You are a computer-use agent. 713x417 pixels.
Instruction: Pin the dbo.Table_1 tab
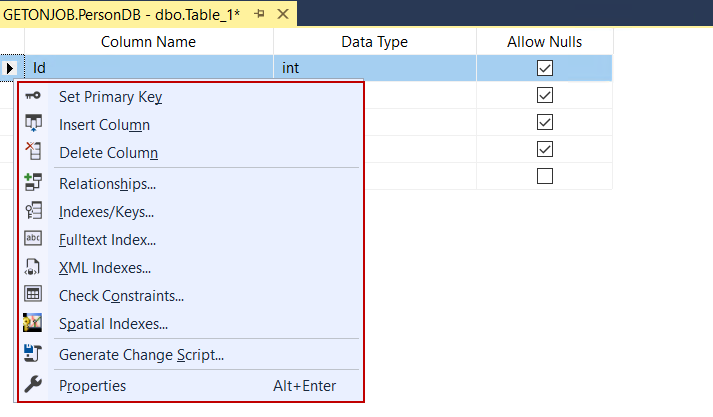pyautogui.click(x=259, y=15)
